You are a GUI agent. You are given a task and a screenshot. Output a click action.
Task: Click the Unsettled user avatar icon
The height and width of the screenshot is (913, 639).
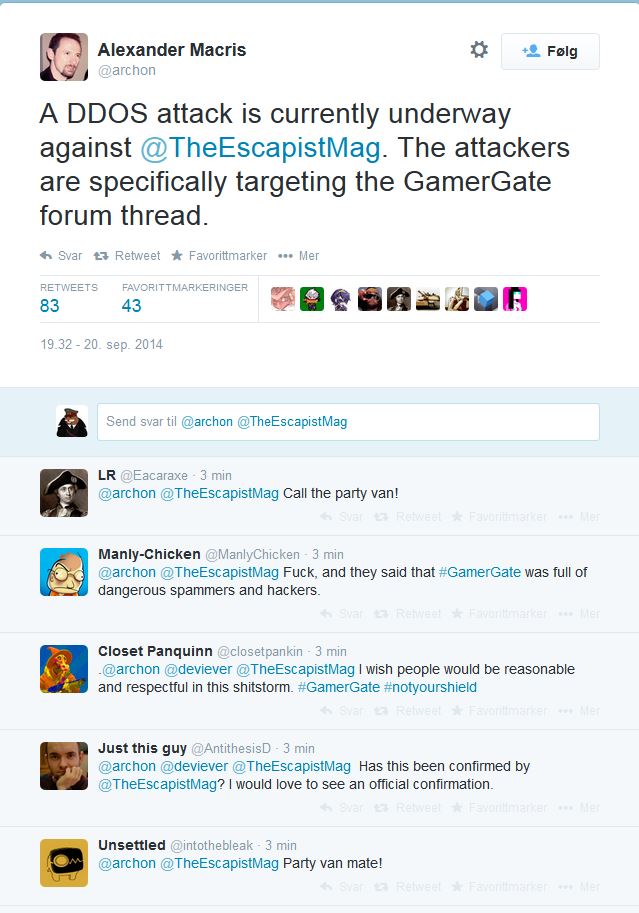64,863
